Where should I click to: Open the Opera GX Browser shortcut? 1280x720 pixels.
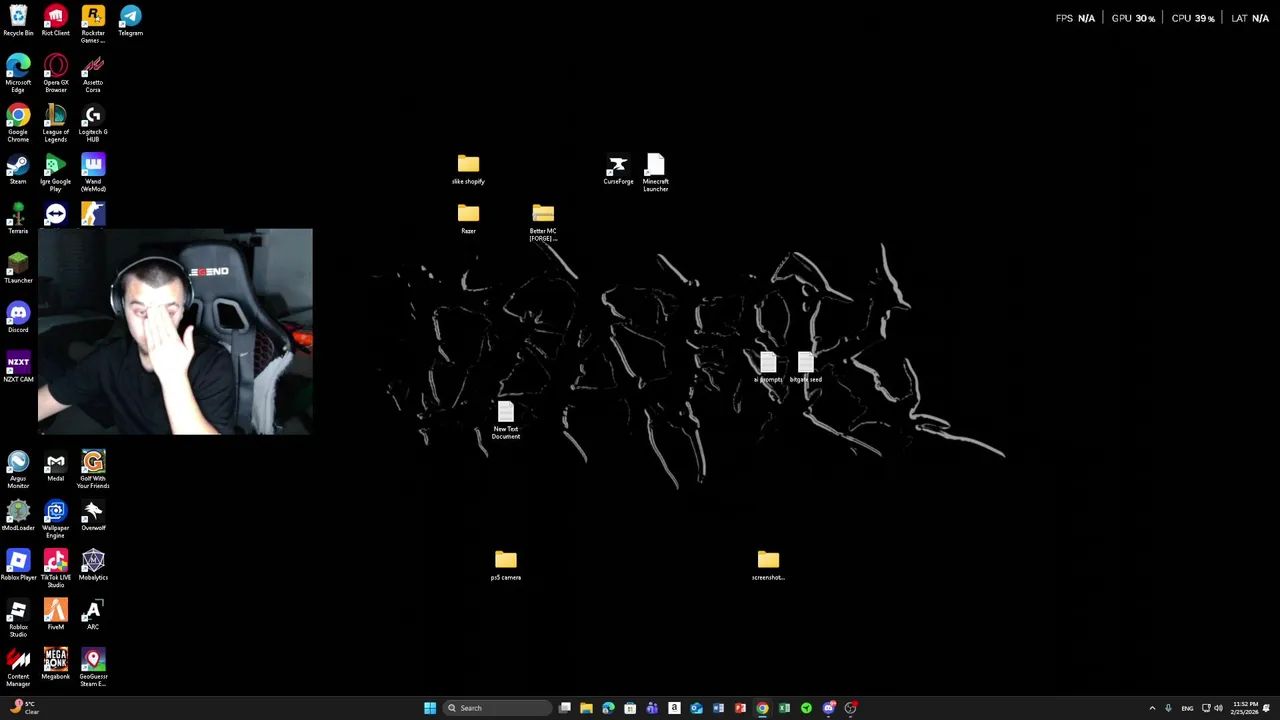pyautogui.click(x=55, y=74)
